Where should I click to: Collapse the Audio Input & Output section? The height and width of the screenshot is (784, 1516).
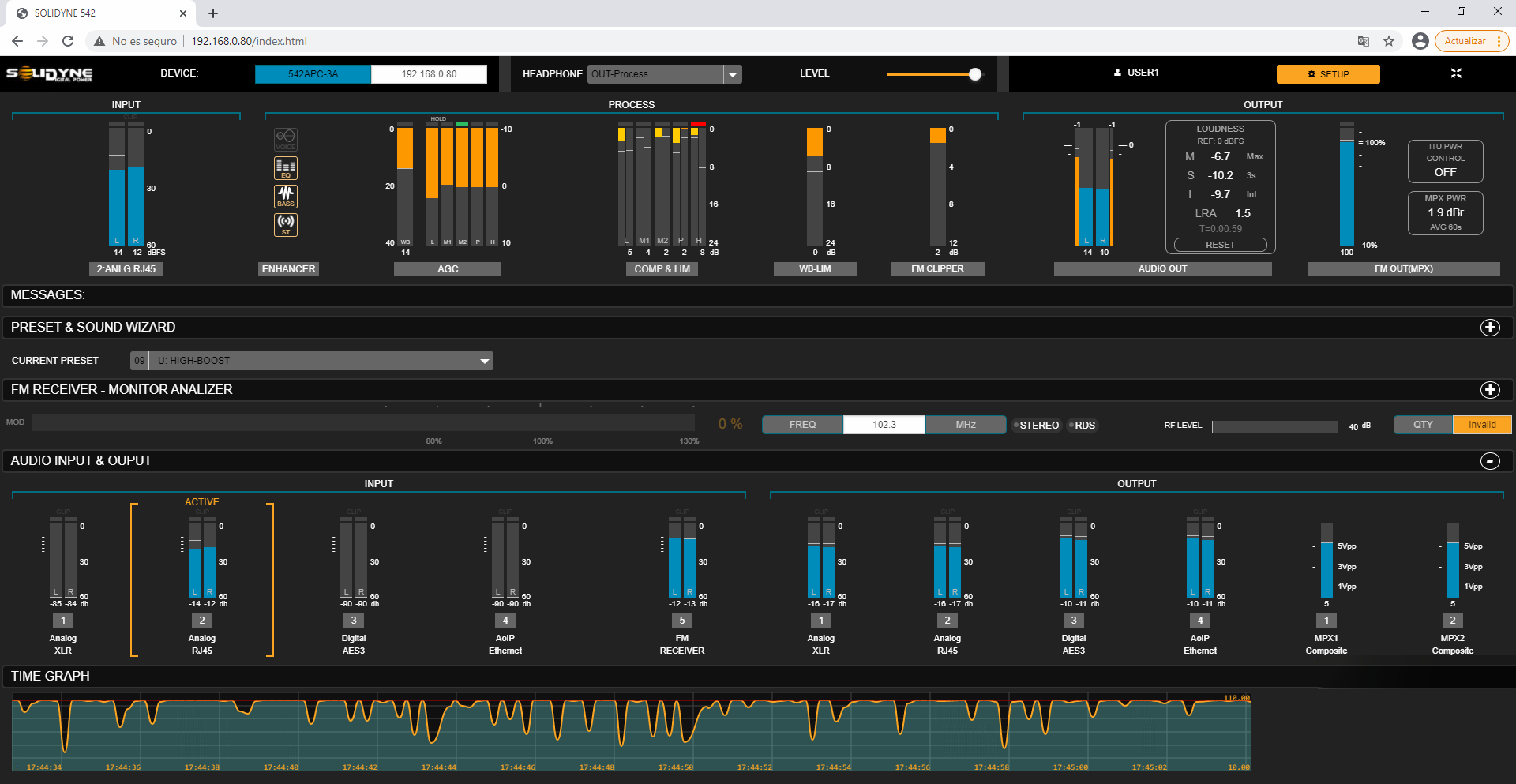coord(1490,461)
